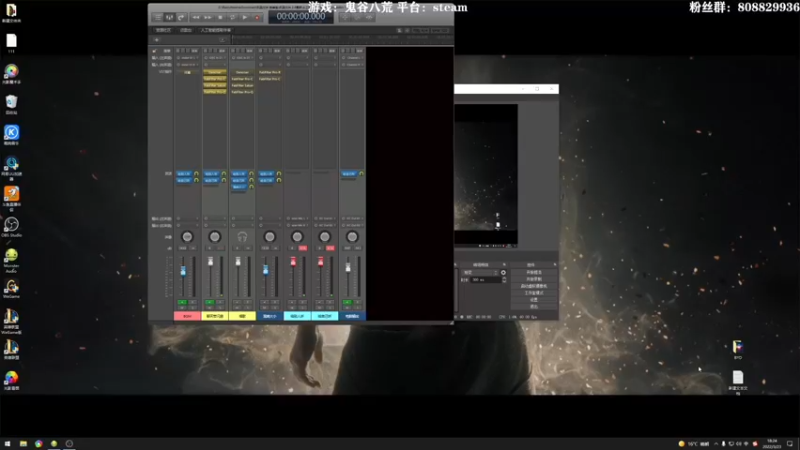Select the 人工智能 tab in Studio One
The image size is (800, 450).
(x=215, y=30)
